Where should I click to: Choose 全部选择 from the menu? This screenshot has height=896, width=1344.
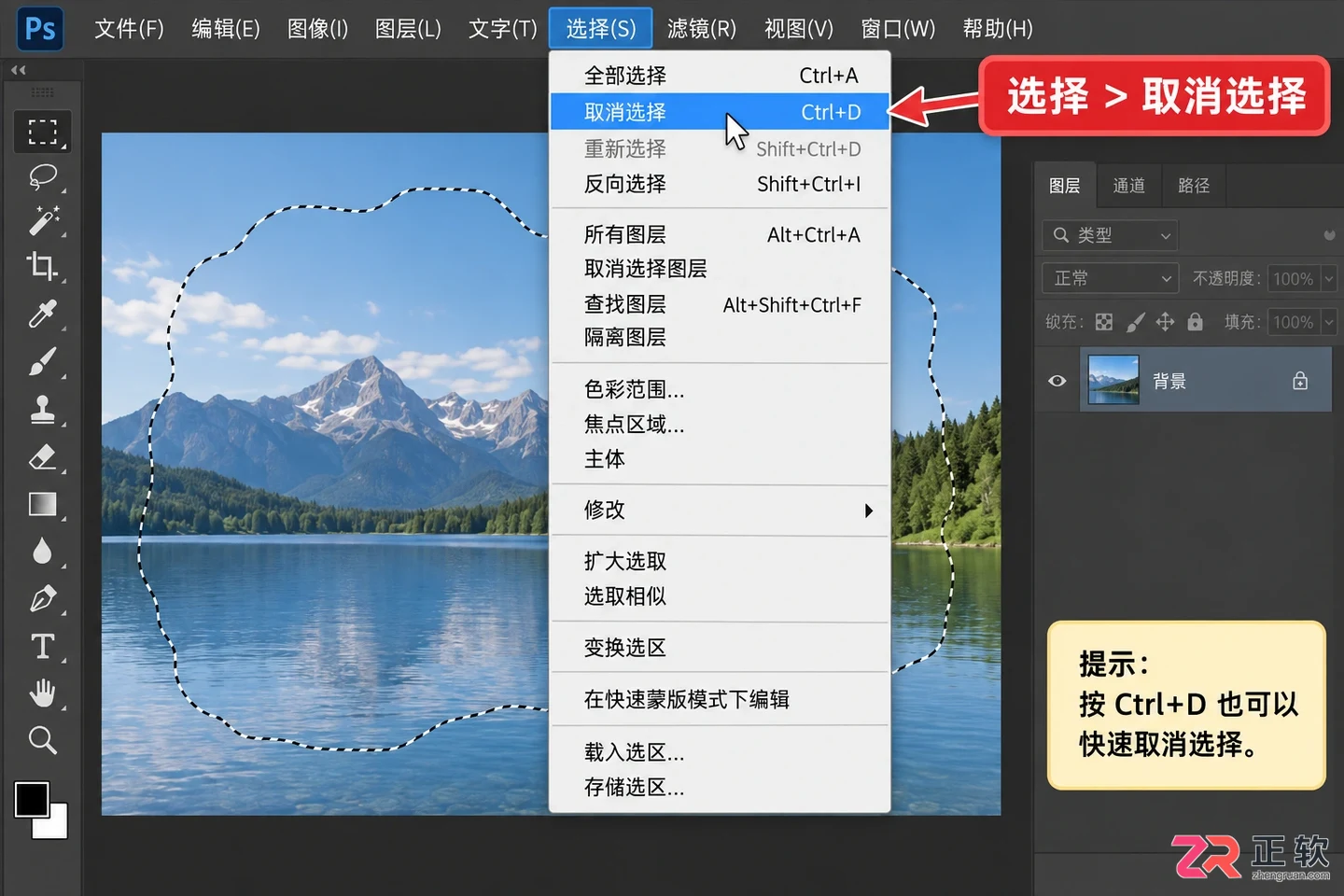pyautogui.click(x=720, y=76)
